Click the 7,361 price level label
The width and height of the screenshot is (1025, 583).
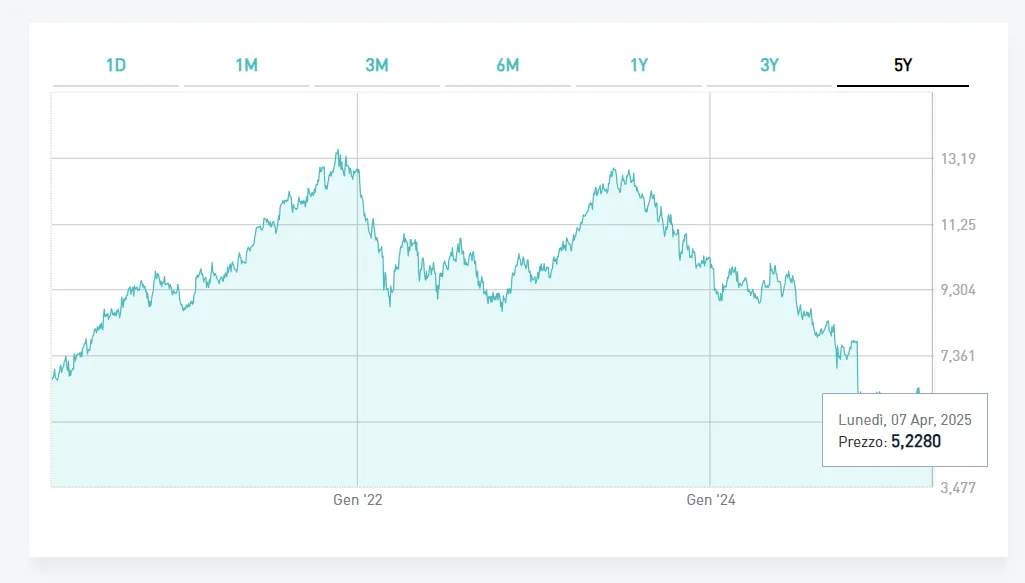point(957,356)
